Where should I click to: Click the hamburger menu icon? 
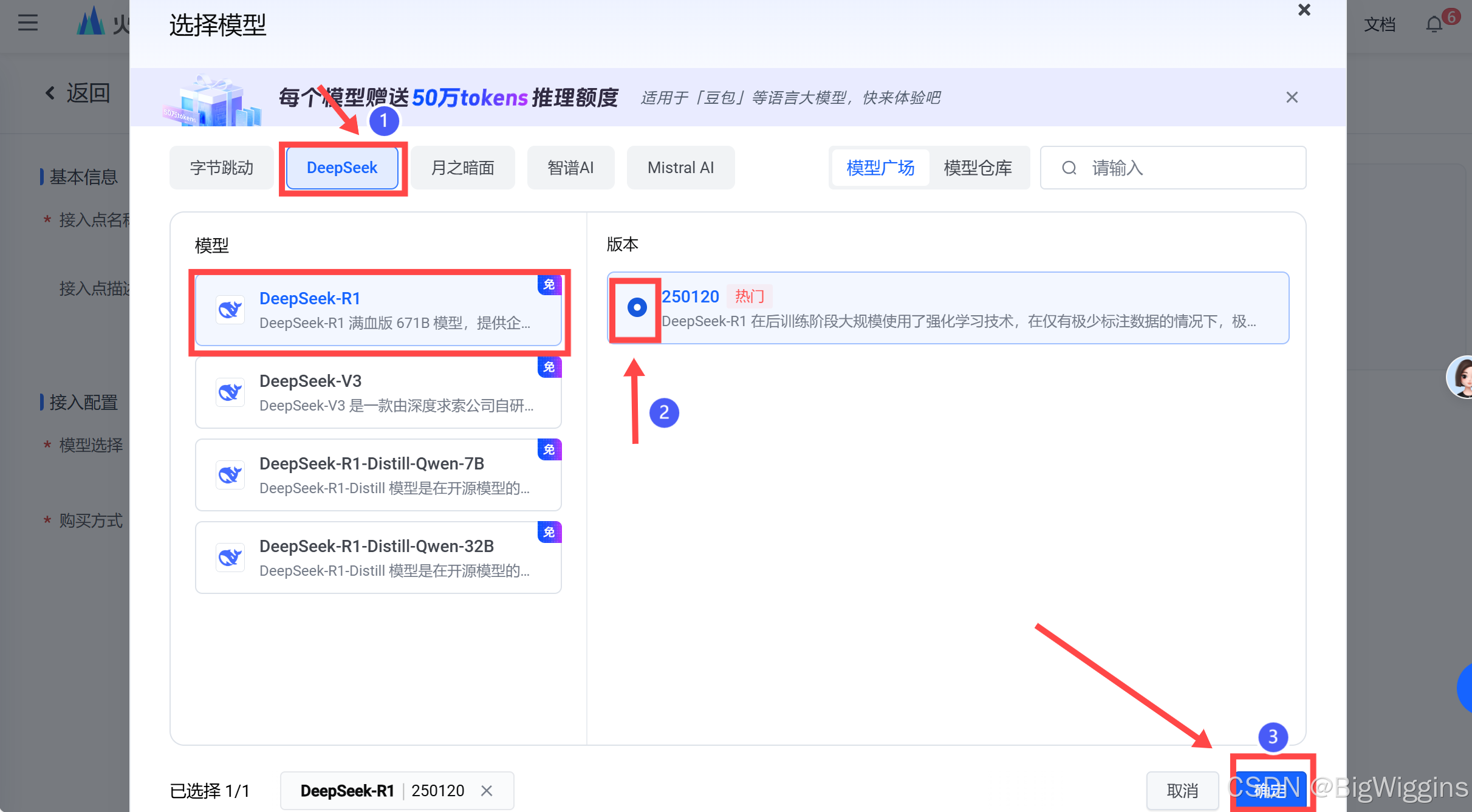[28, 23]
